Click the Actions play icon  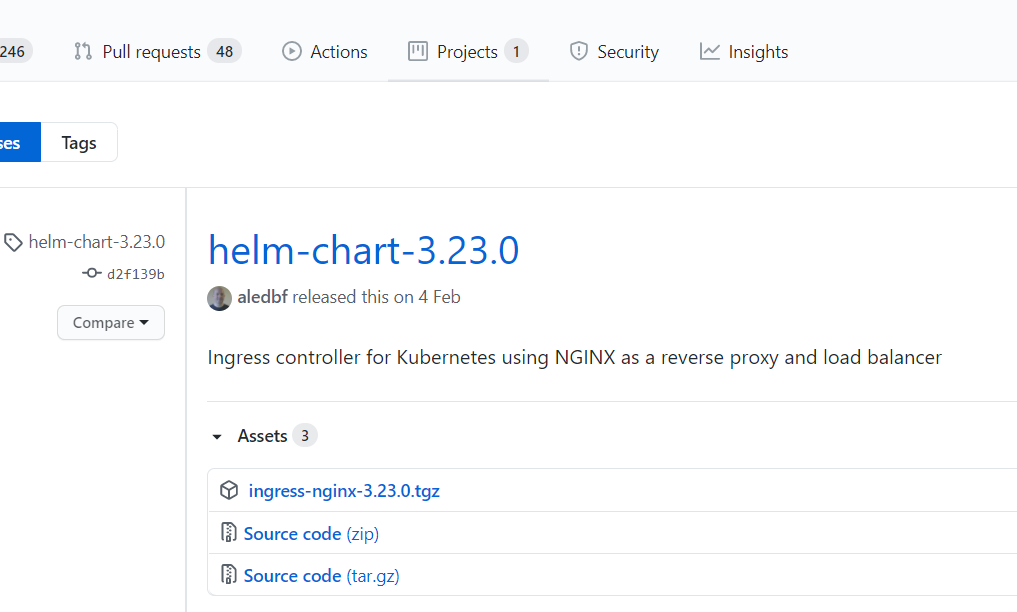click(292, 51)
